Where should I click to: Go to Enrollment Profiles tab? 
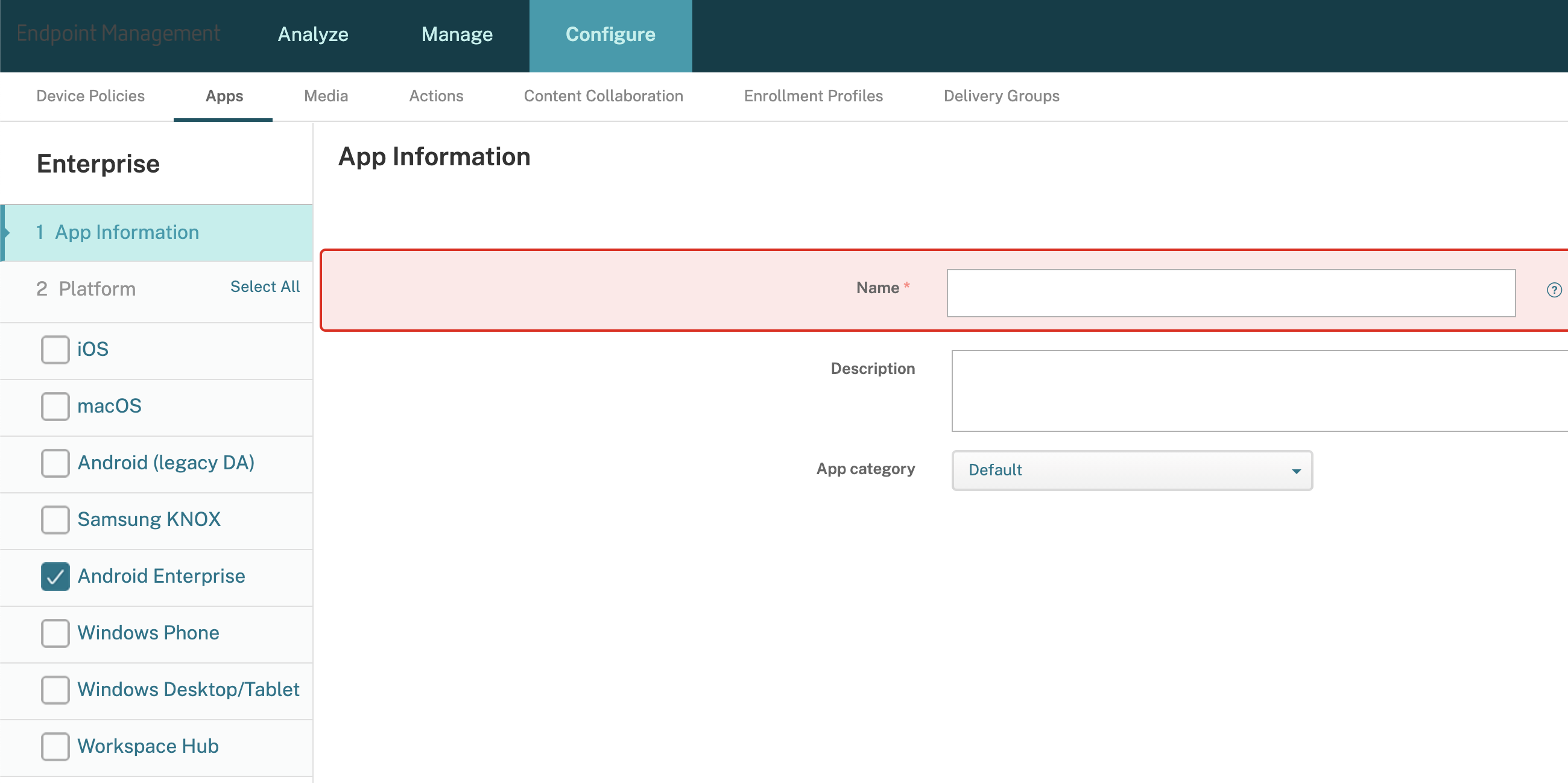point(813,96)
